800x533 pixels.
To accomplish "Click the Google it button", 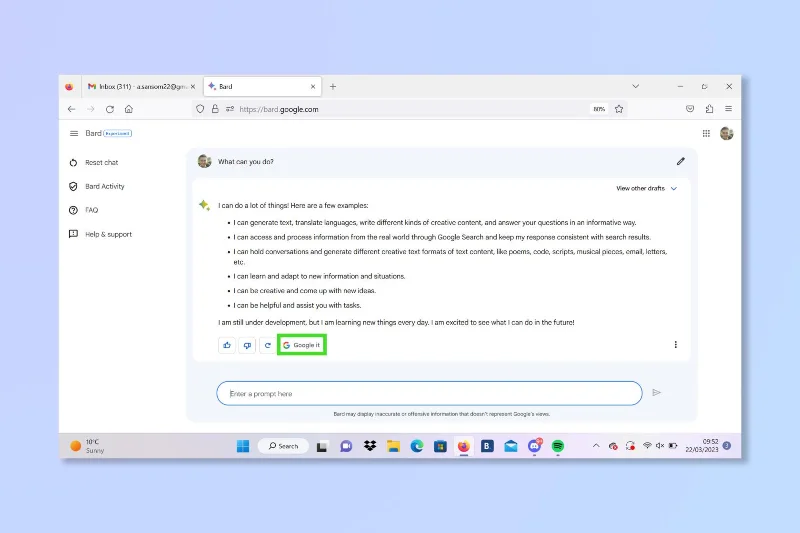I will (302, 345).
